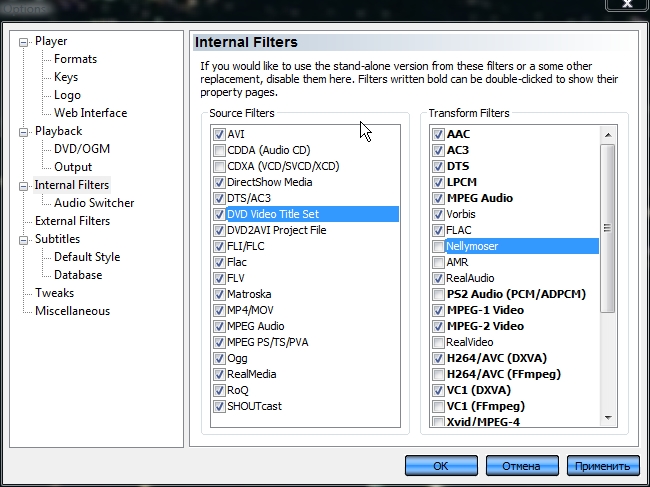Open the Web Interface settings page
This screenshot has width=650, height=487.
[90, 113]
